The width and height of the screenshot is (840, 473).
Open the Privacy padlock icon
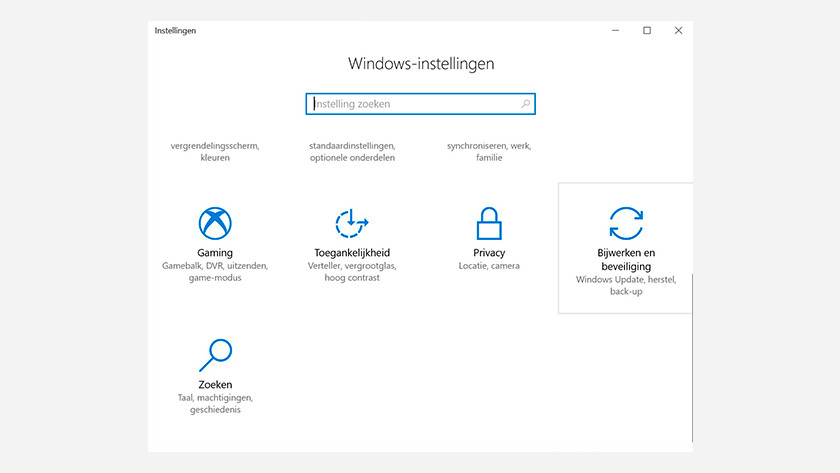coord(489,223)
